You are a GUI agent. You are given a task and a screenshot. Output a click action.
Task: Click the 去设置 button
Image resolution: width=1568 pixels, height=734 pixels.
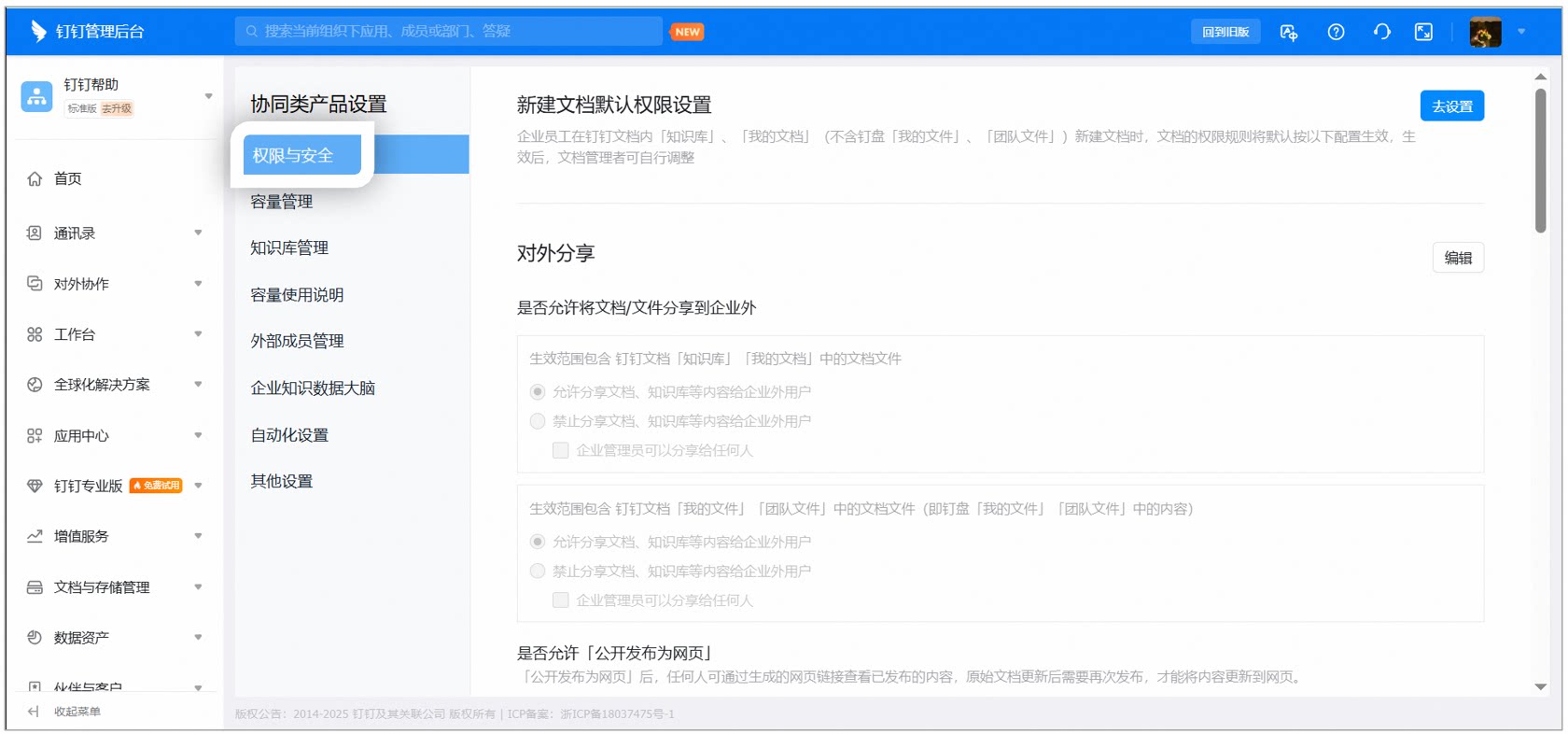click(x=1452, y=106)
